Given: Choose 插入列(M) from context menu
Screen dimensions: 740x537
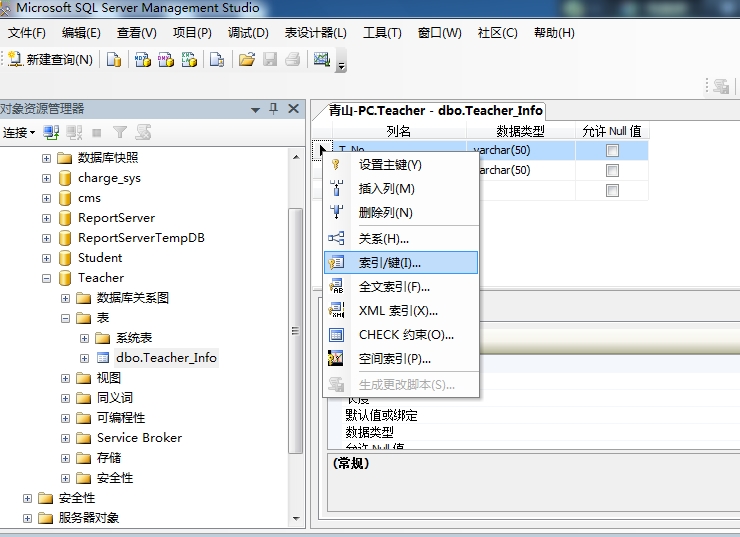Looking at the screenshot, I should [x=401, y=189].
